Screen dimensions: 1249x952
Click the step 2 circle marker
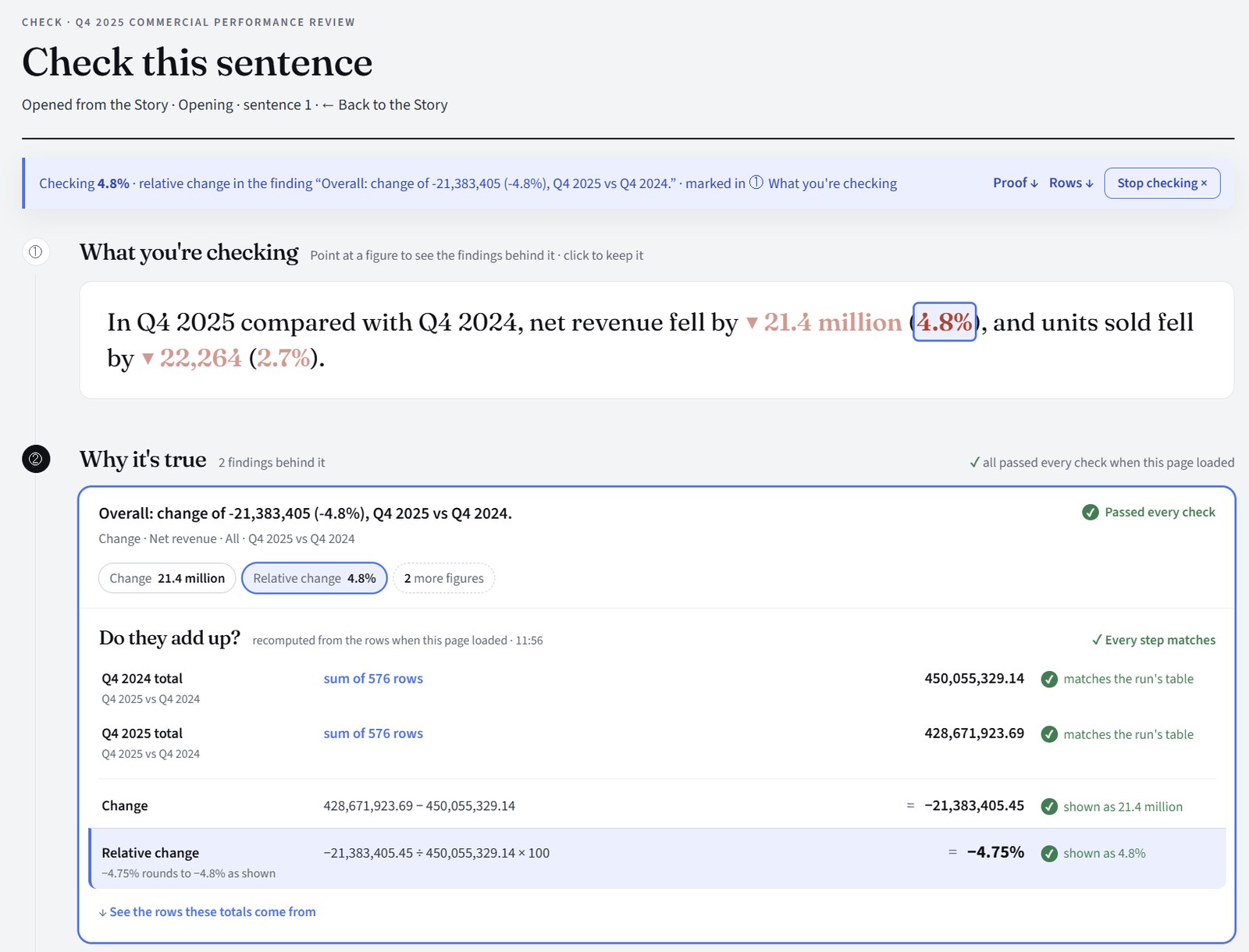pos(36,459)
